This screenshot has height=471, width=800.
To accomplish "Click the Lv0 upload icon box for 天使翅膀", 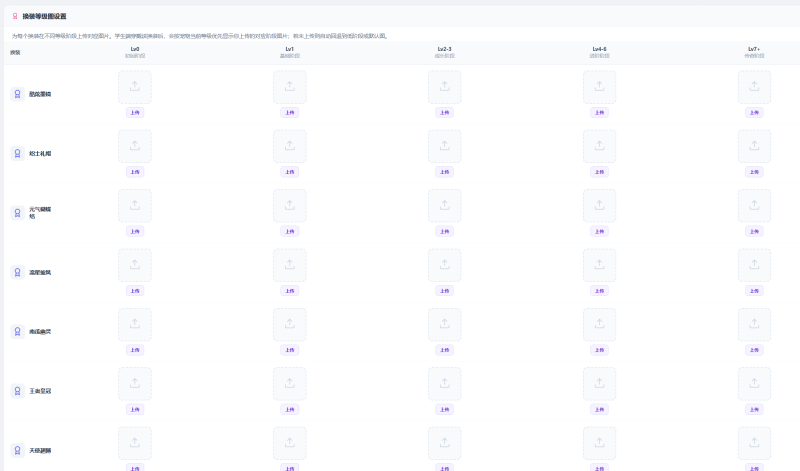I will 135,443.
